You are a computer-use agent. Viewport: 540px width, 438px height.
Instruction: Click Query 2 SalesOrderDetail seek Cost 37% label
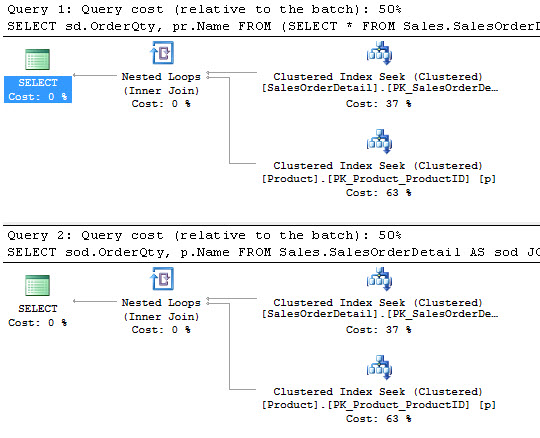(378, 330)
